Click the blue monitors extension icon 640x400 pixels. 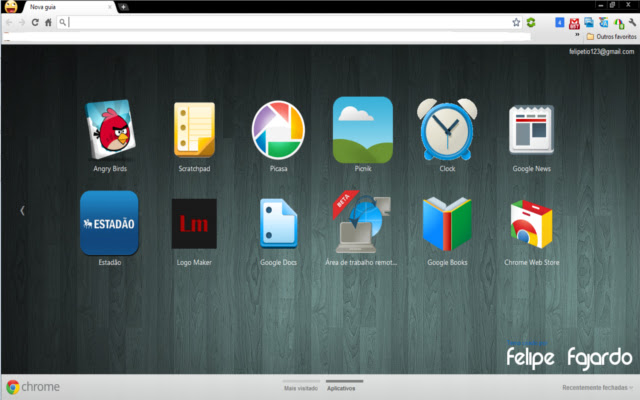589,22
